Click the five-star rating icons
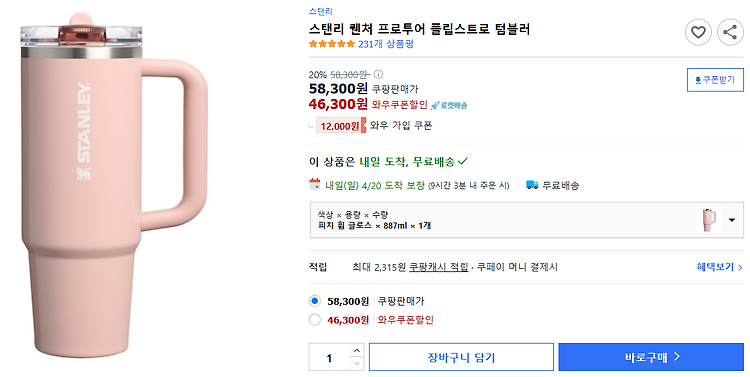The width and height of the screenshot is (750, 377). pyautogui.click(x=332, y=44)
